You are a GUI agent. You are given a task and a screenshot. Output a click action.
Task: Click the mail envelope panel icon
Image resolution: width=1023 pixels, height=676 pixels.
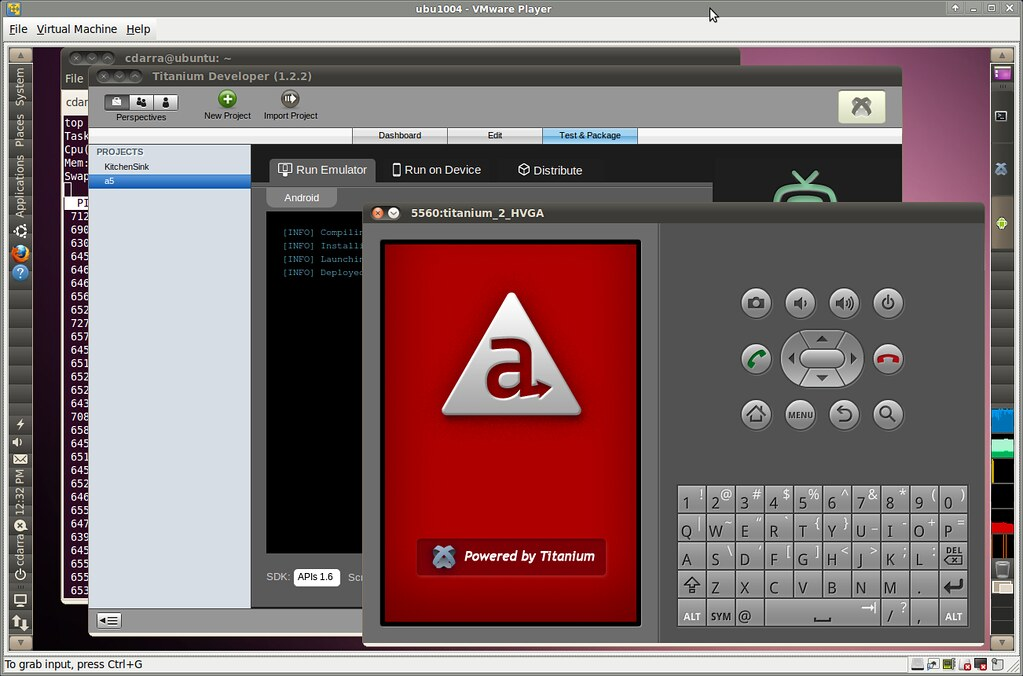click(20, 459)
